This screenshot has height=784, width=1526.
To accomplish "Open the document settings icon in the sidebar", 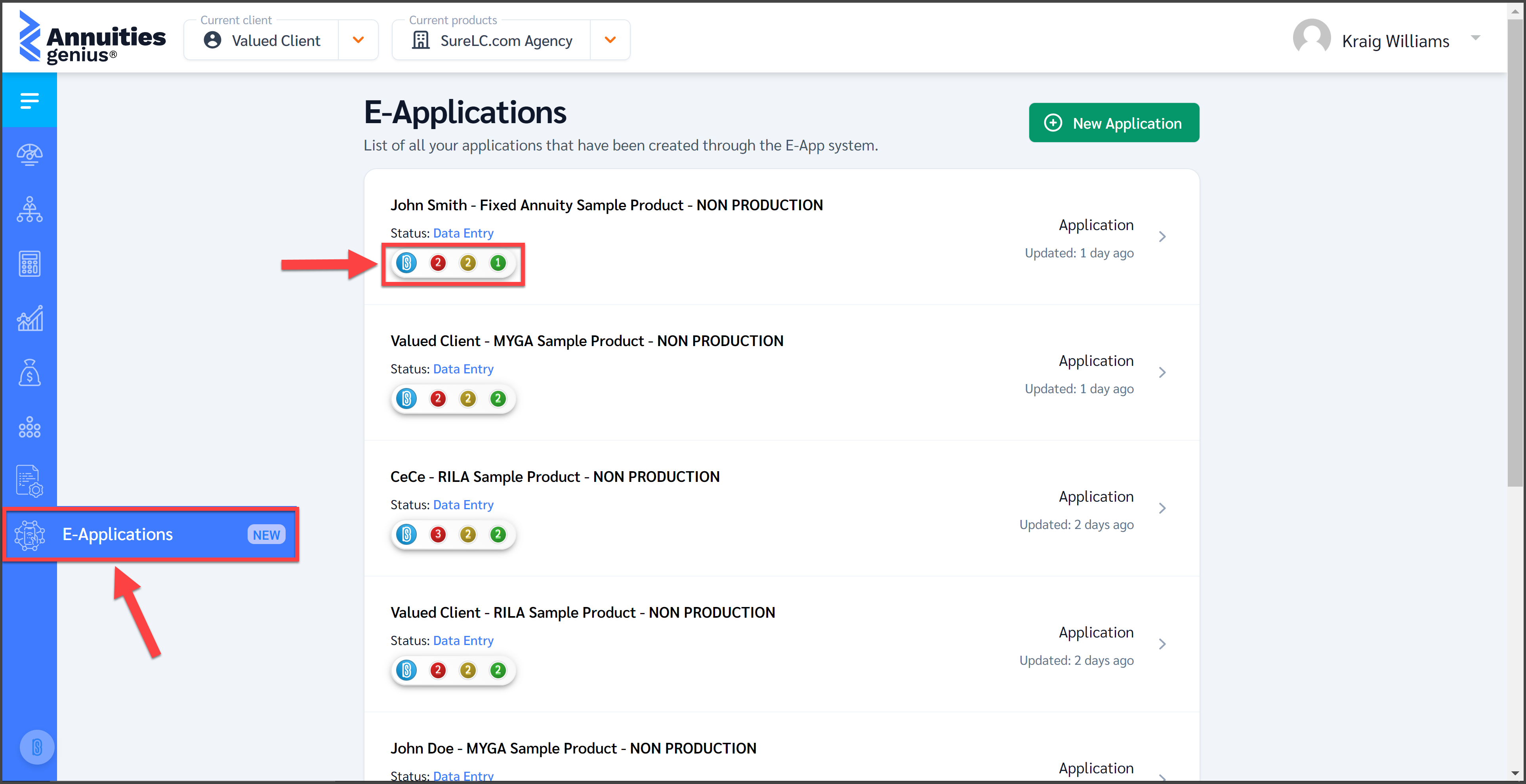I will (x=30, y=481).
